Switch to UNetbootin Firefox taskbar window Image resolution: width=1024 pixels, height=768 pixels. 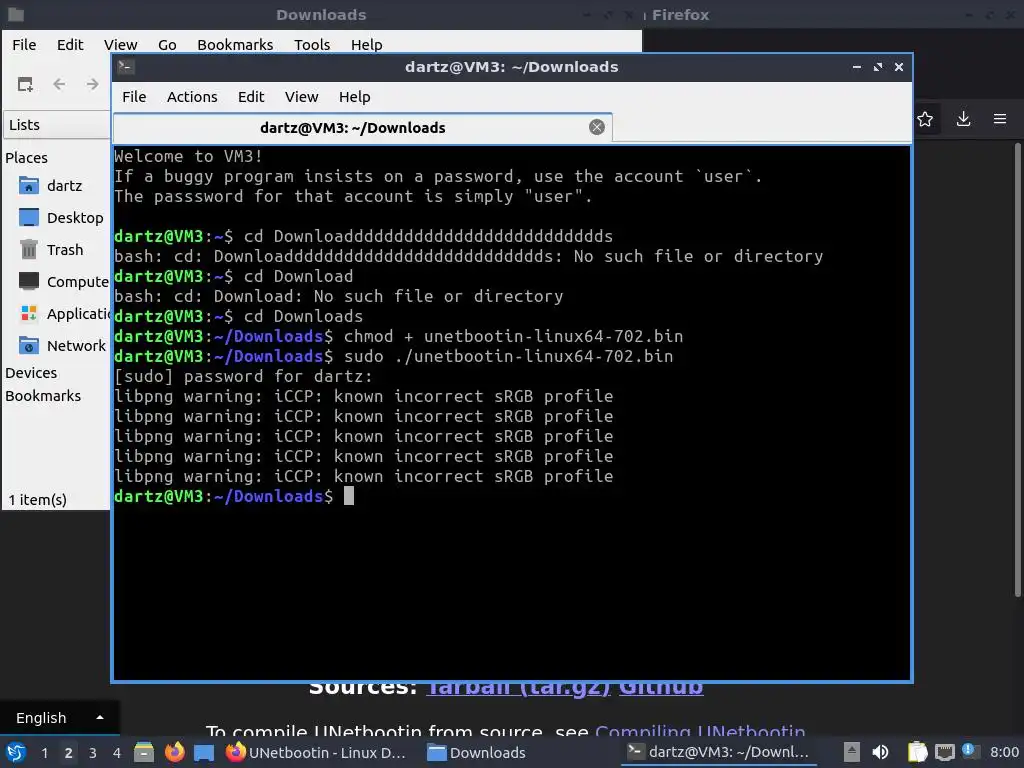point(316,752)
